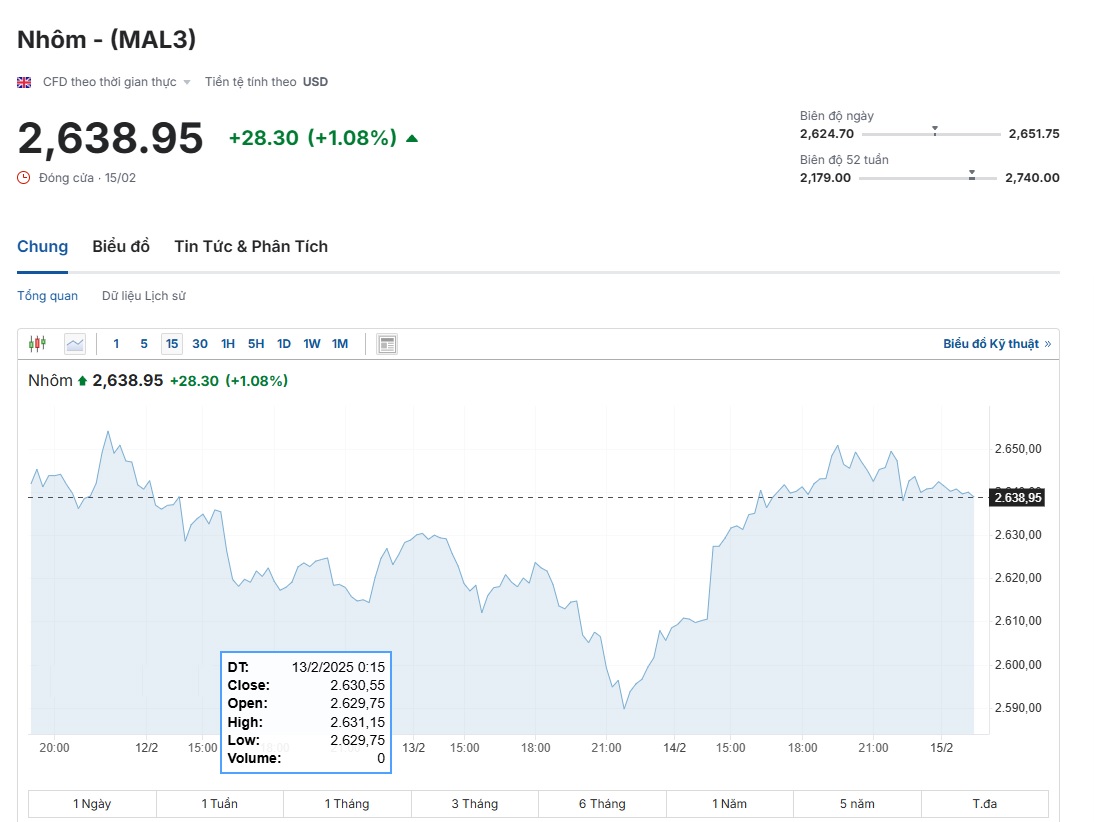This screenshot has width=1094, height=822.
Task: Click the 52-week range slider marker
Action: tap(971, 175)
